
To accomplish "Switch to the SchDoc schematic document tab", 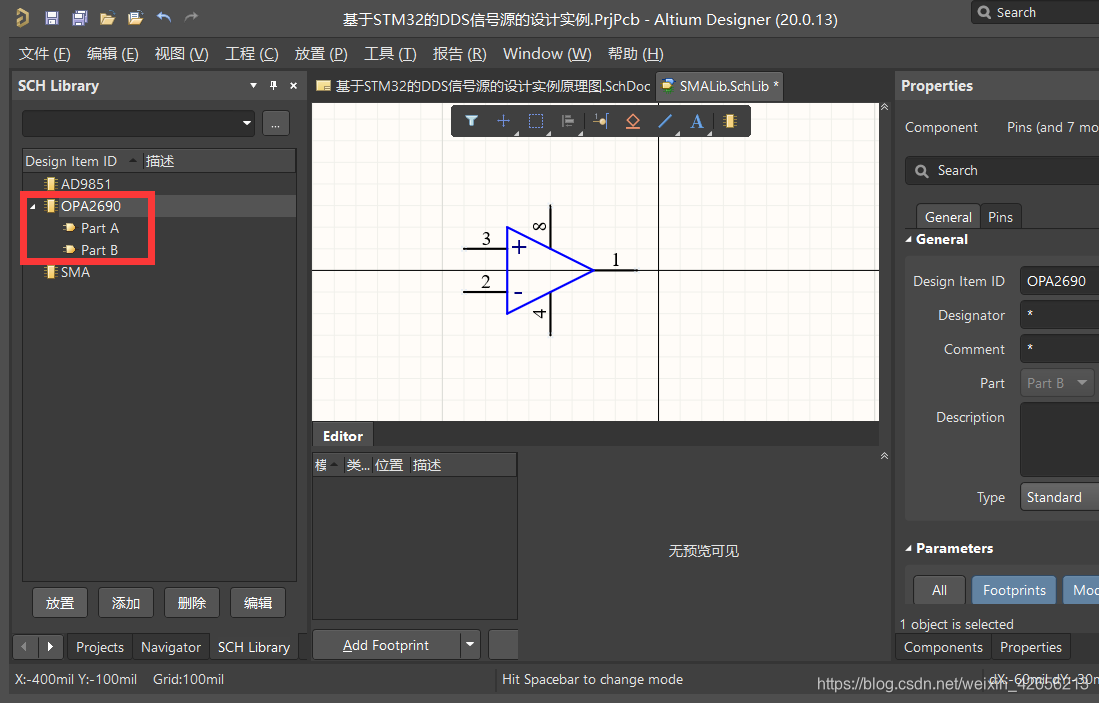I will click(483, 86).
